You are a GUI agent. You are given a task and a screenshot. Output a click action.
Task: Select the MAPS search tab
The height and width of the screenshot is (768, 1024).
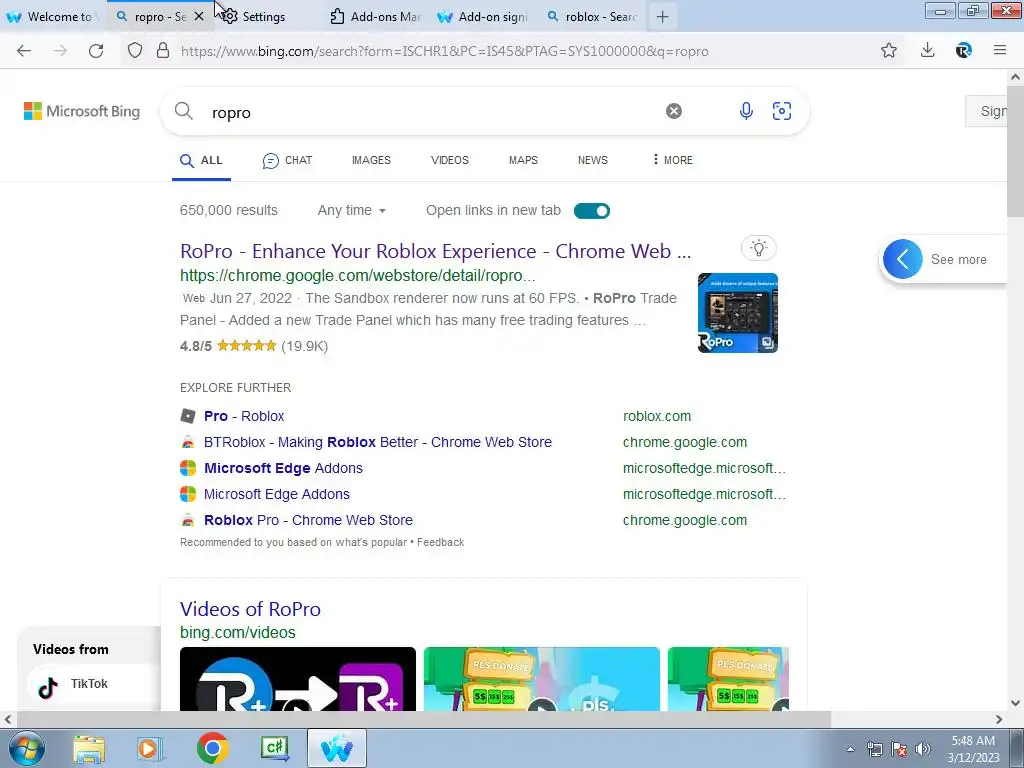[x=523, y=160]
